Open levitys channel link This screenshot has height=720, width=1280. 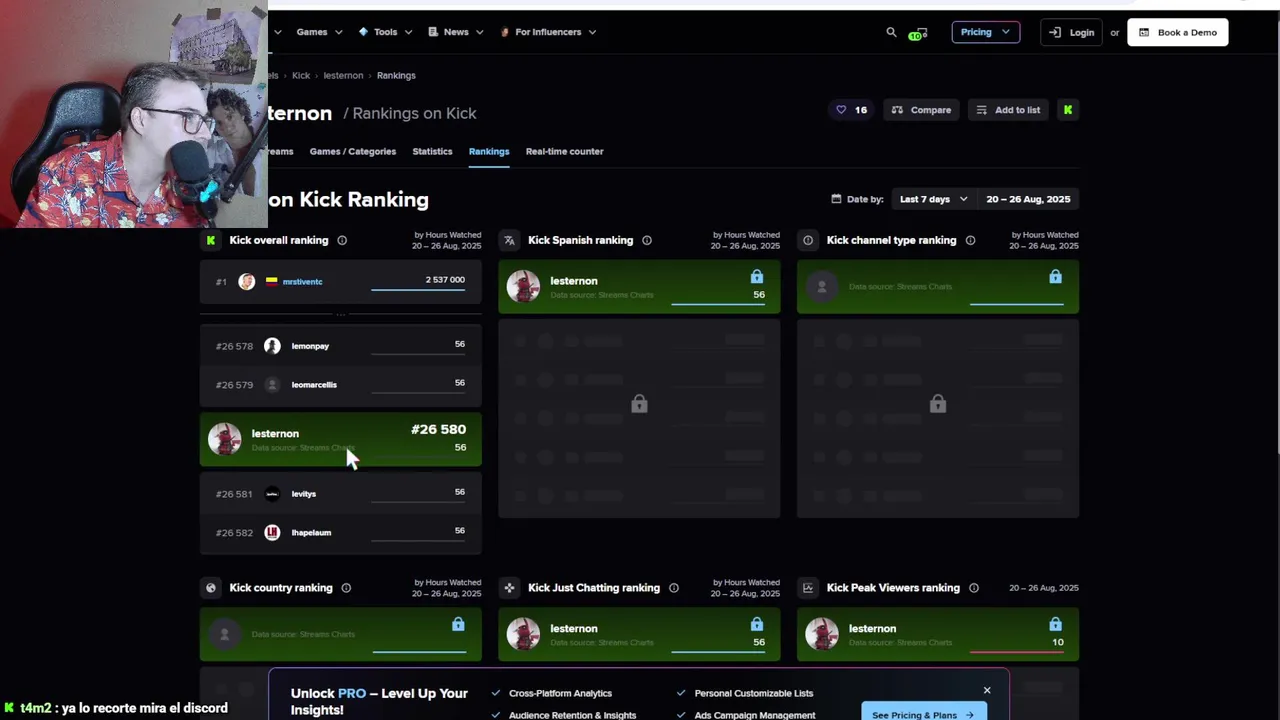[303, 494]
